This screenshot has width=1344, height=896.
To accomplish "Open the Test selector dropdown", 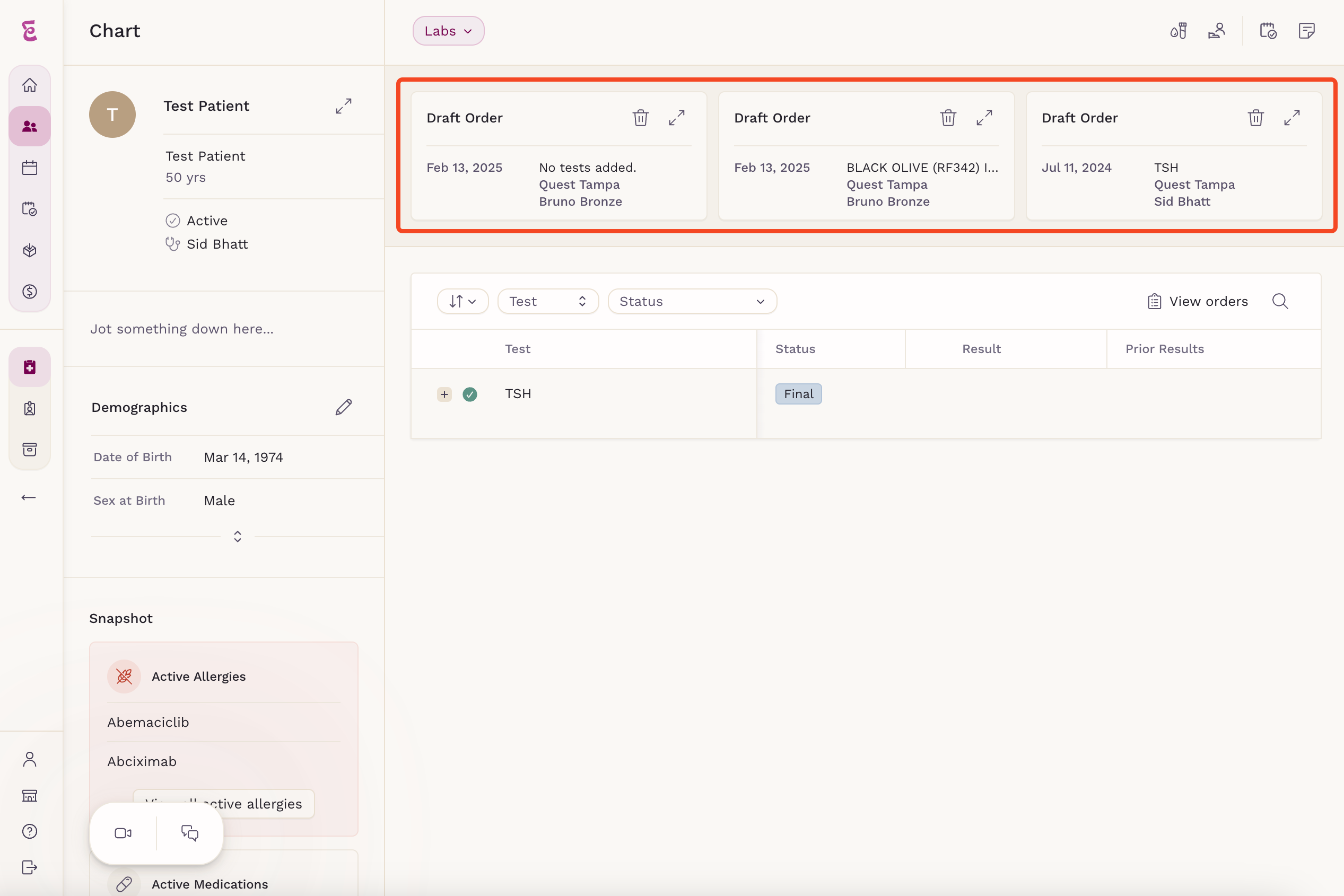I will pyautogui.click(x=548, y=301).
